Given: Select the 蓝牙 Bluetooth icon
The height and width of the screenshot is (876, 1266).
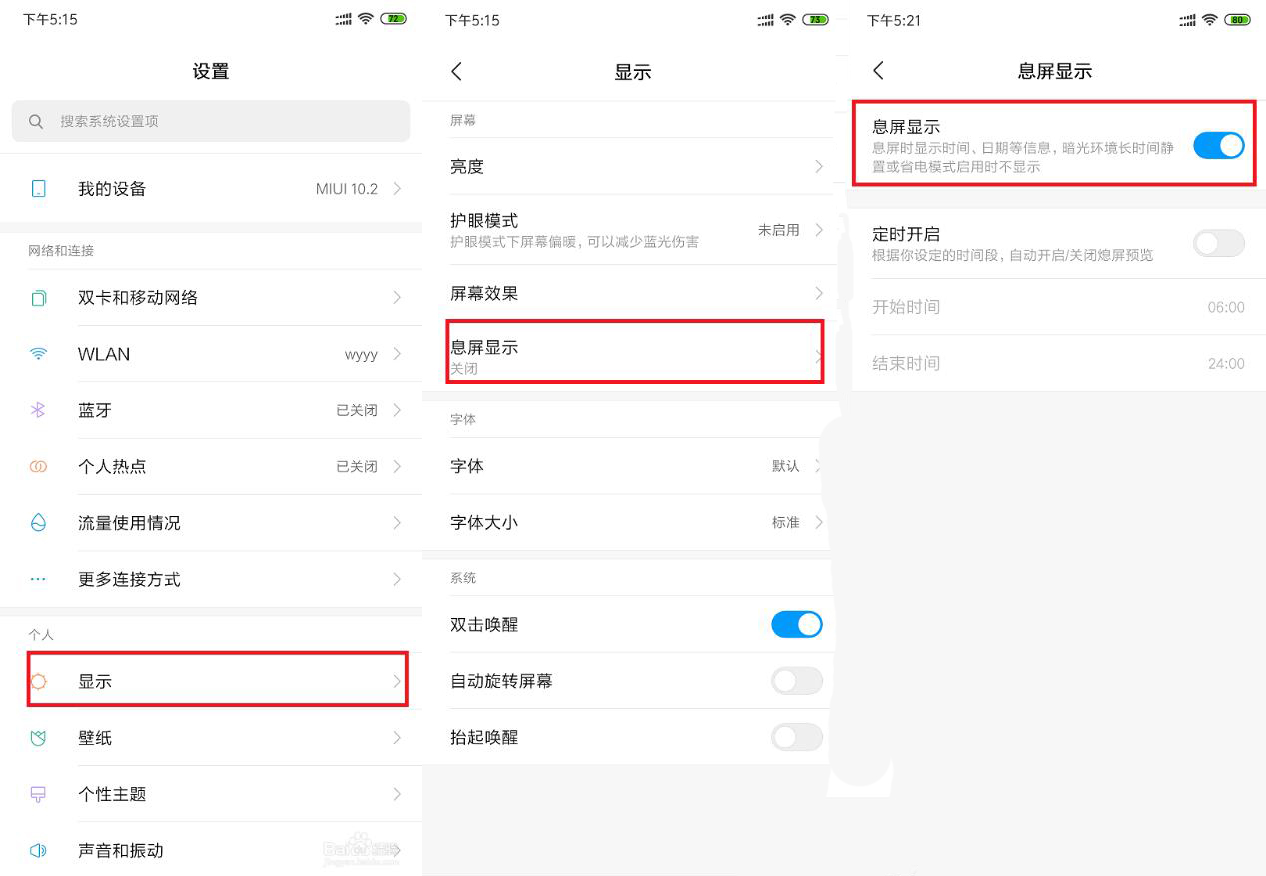Looking at the screenshot, I should [x=38, y=410].
